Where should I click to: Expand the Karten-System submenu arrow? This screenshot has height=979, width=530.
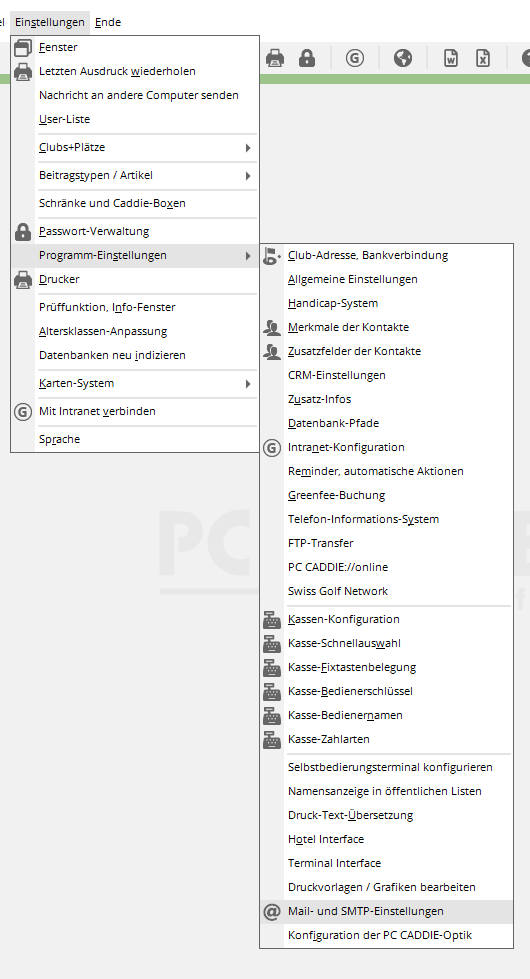tap(248, 384)
